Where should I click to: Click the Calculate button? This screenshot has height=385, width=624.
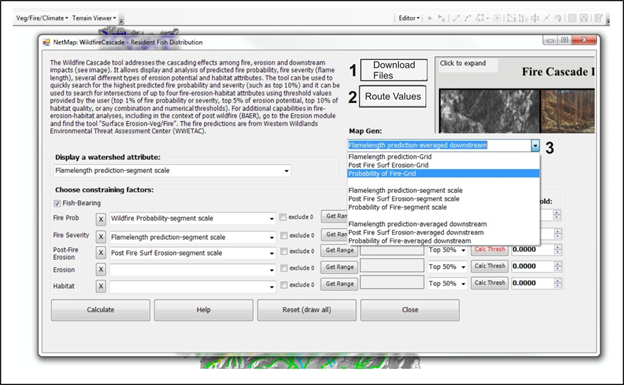point(100,310)
